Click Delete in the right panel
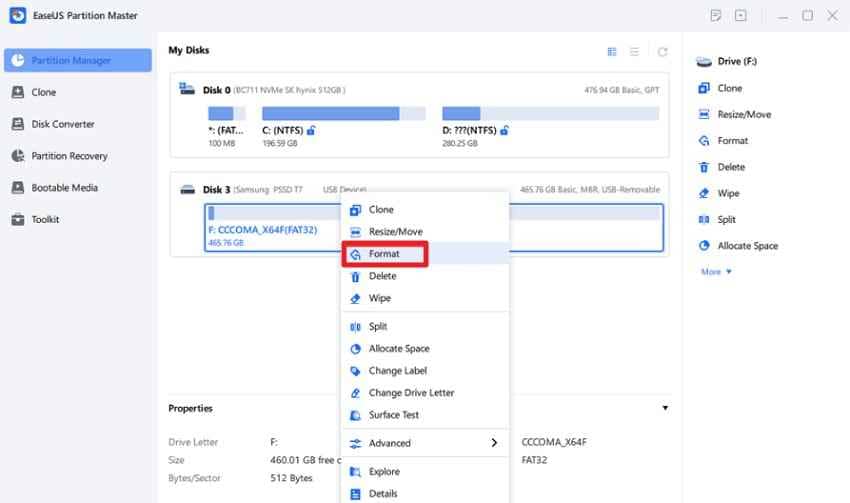This screenshot has height=503, width=850. tap(722, 167)
